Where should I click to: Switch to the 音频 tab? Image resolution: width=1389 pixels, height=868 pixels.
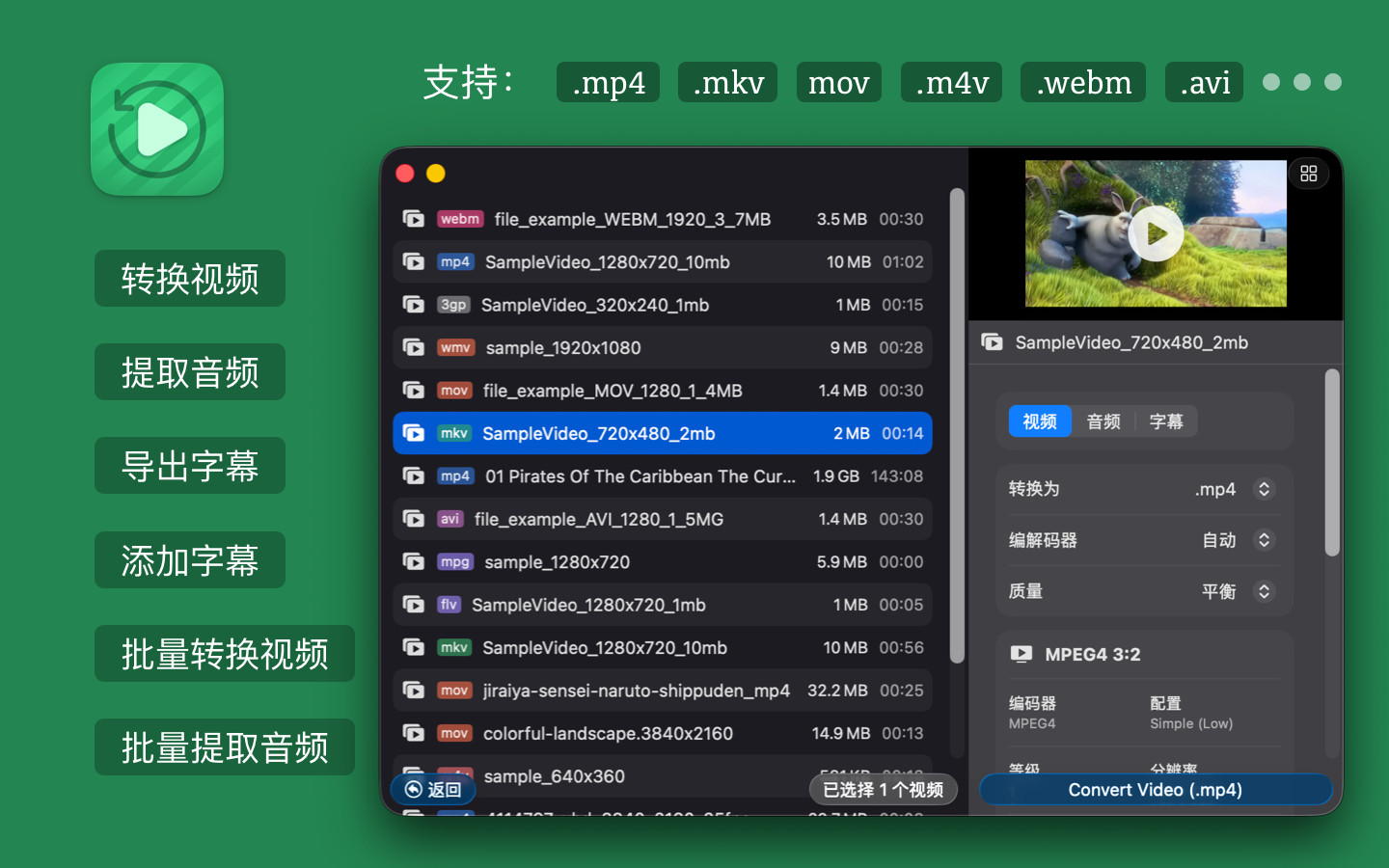click(x=1103, y=421)
